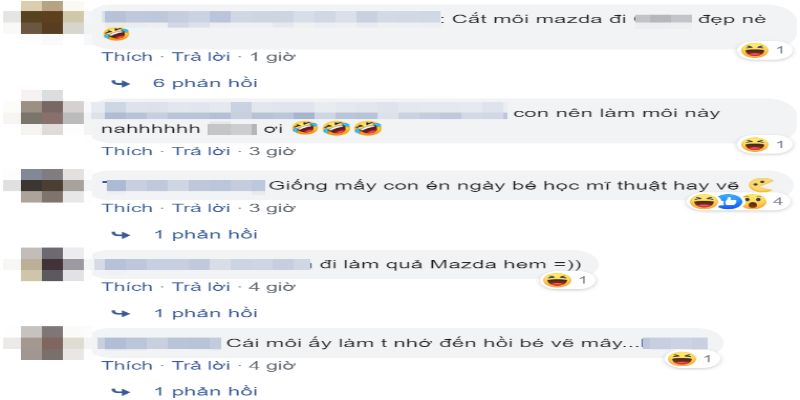Screen dimensions: 800x400
Task: Open avatar of the 'Mazda hem' commenter
Action: click(x=42, y=264)
